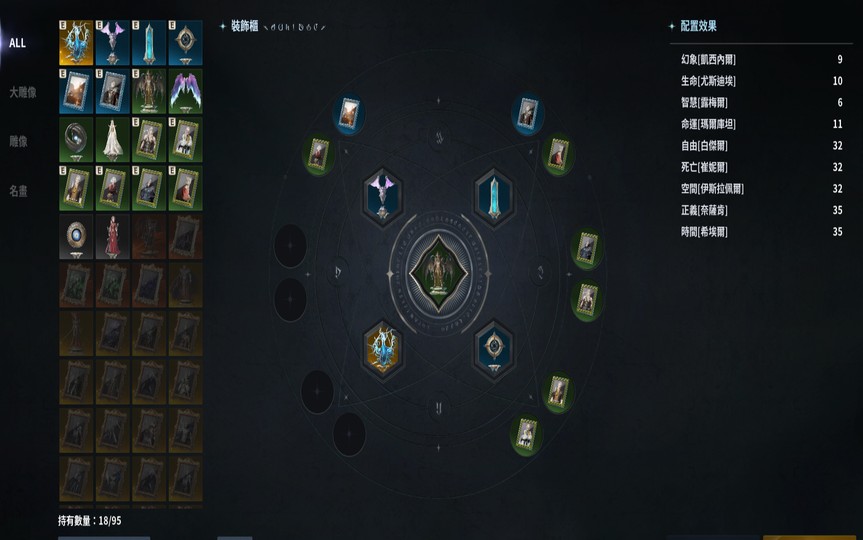Open the 大雕像 category tab
The width and height of the screenshot is (863, 540).
pyautogui.click(x=23, y=92)
